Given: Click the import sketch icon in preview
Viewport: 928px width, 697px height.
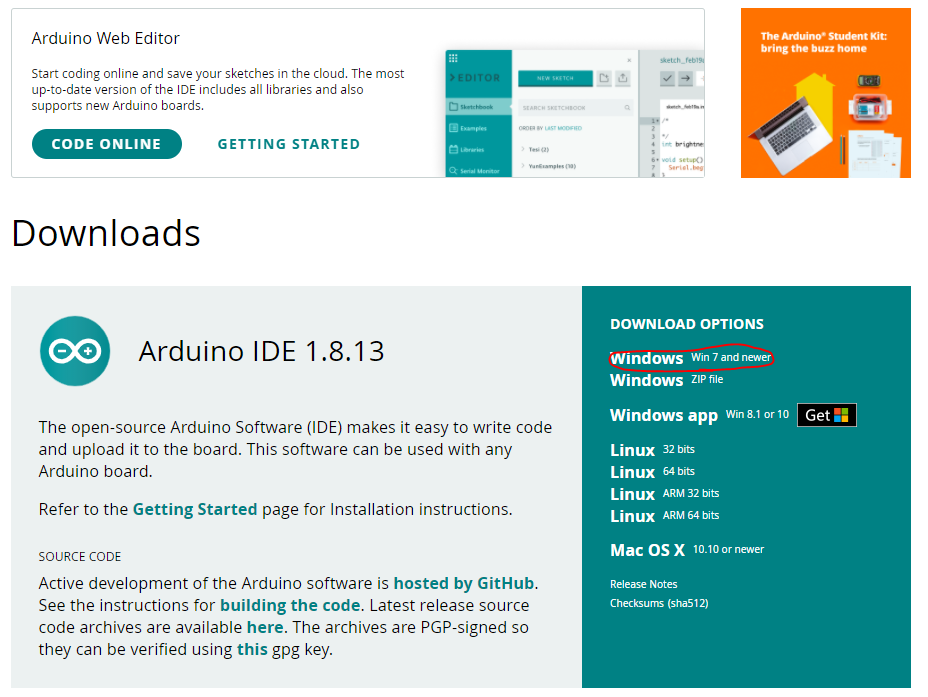Looking at the screenshot, I should coord(604,78).
